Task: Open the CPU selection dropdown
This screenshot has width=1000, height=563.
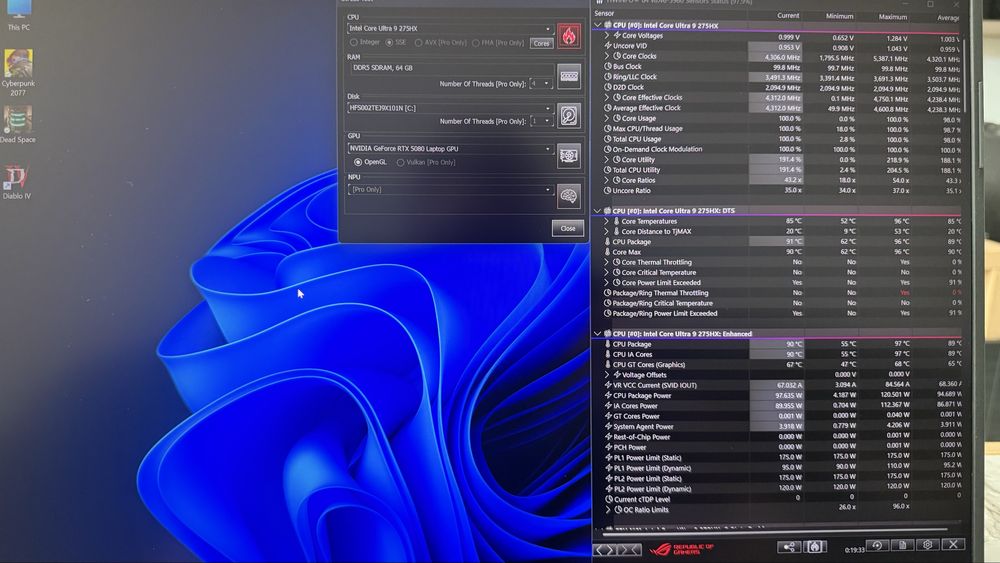Action: (450, 29)
